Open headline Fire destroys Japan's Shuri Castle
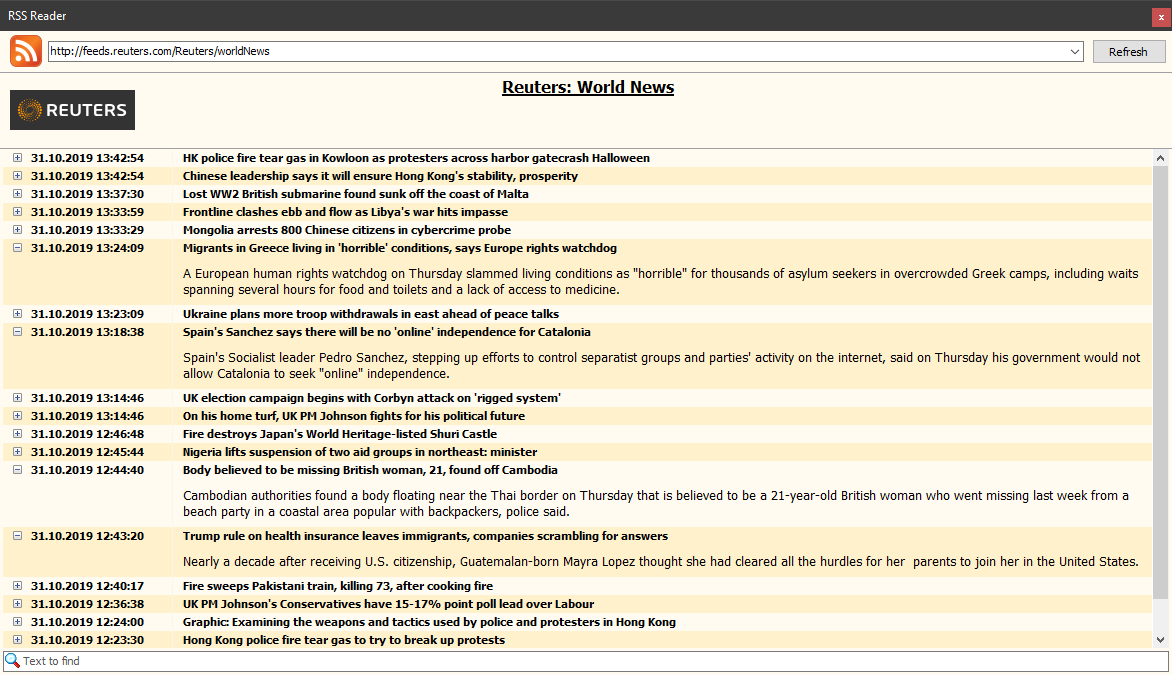Screen dimensions: 1172x675 point(340,434)
